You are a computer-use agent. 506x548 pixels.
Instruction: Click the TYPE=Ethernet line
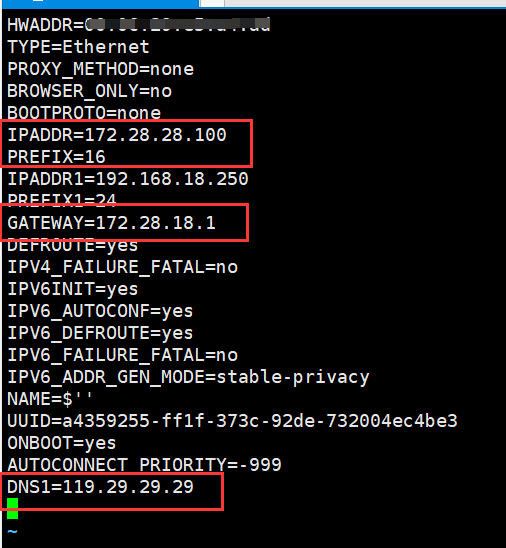(x=78, y=47)
